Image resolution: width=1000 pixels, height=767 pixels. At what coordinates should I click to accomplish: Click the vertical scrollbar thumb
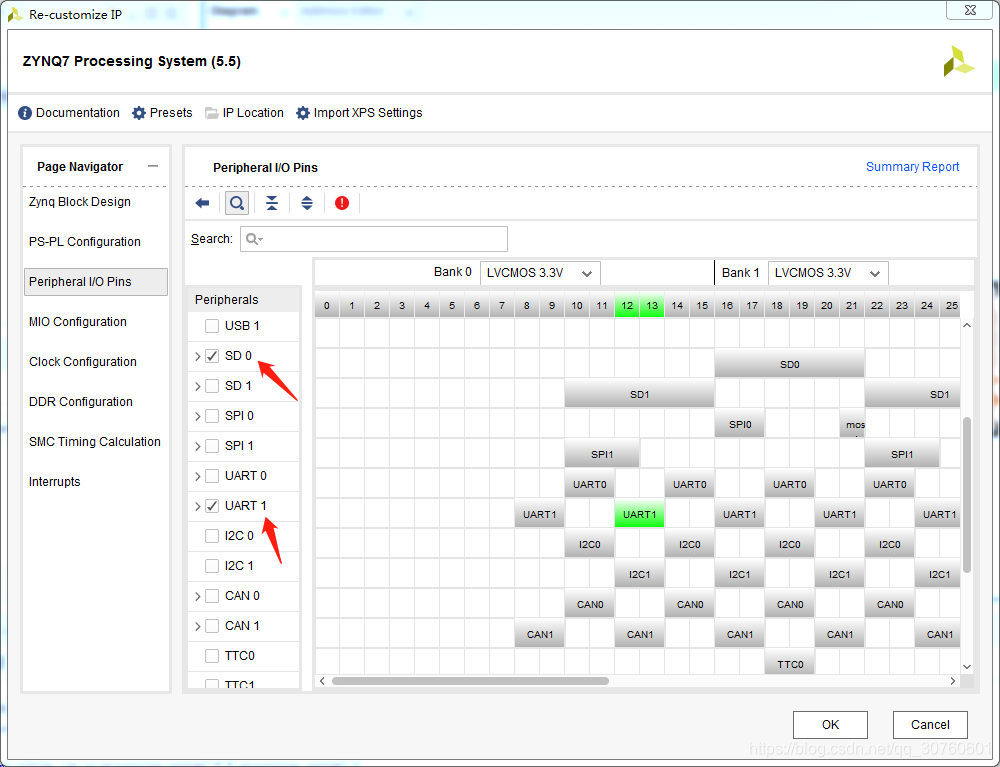[x=967, y=495]
